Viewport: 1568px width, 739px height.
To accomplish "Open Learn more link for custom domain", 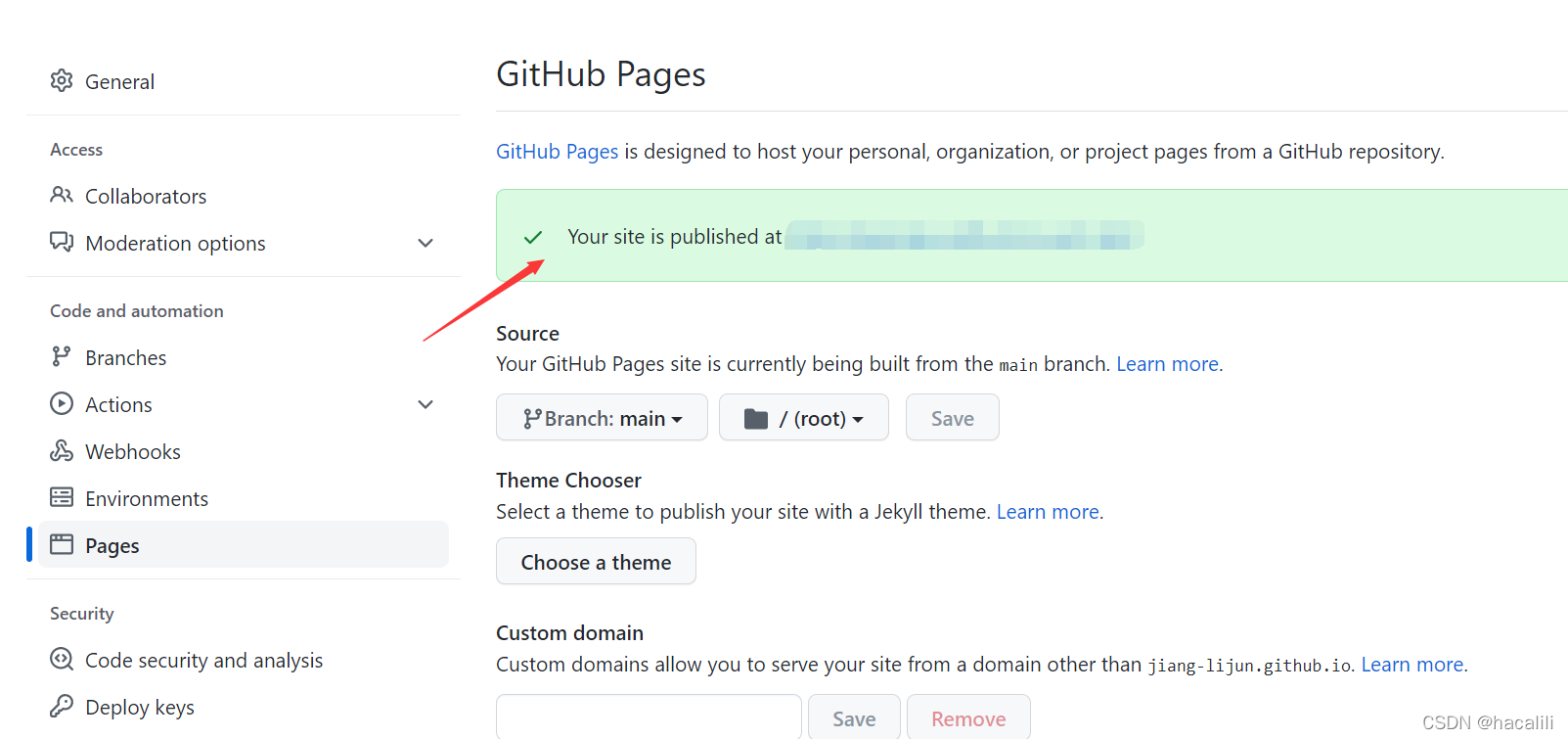I will [1412, 665].
